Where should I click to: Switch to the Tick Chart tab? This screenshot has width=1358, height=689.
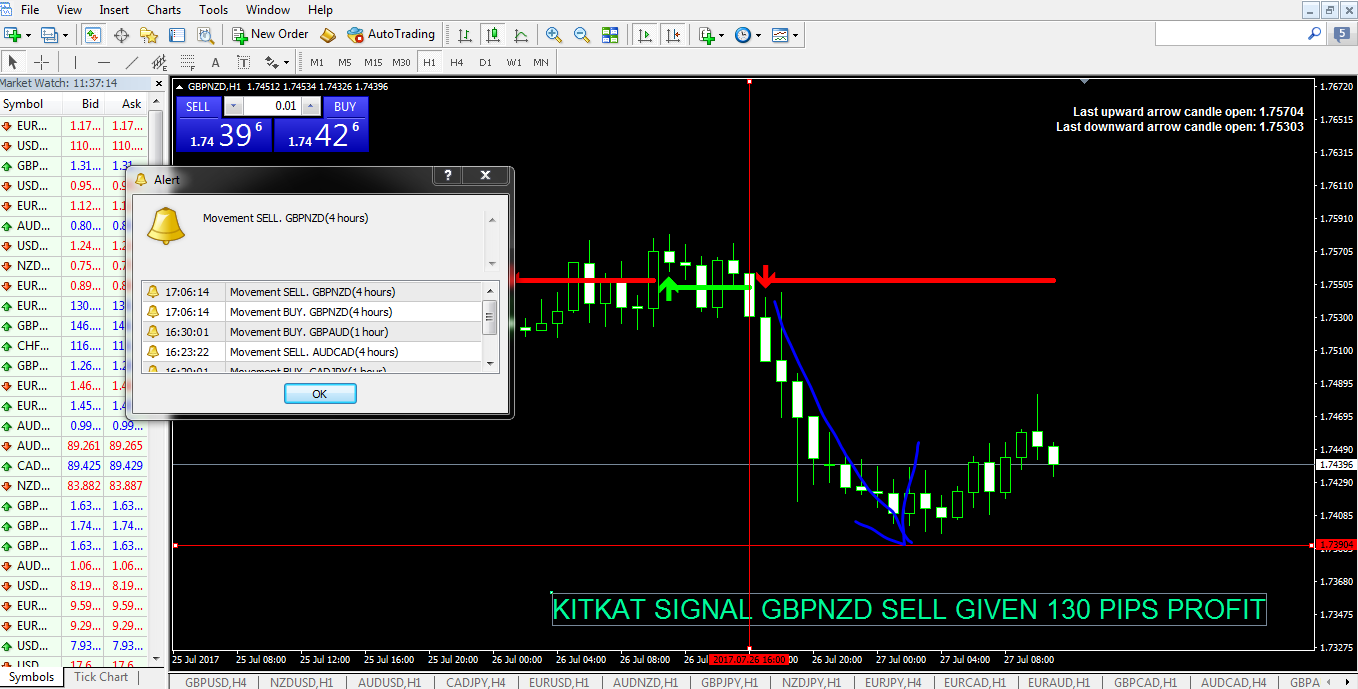[x=101, y=677]
